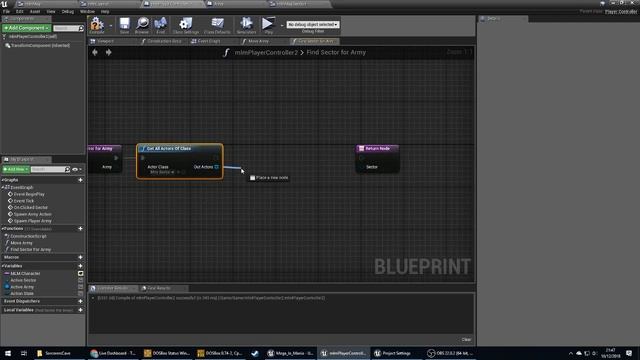Click the Compile toolbar icon

click(97, 24)
